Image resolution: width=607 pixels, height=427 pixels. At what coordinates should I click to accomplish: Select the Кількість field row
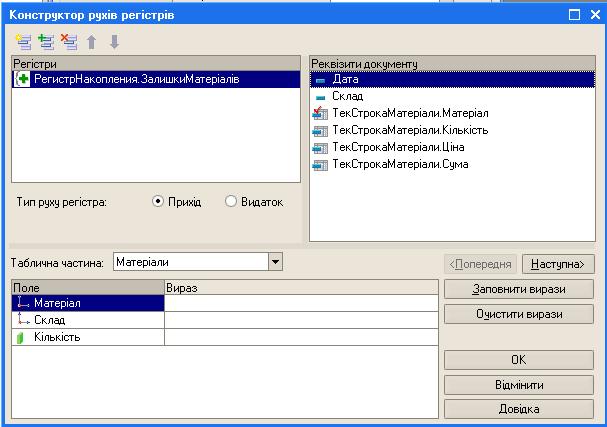click(x=88, y=337)
